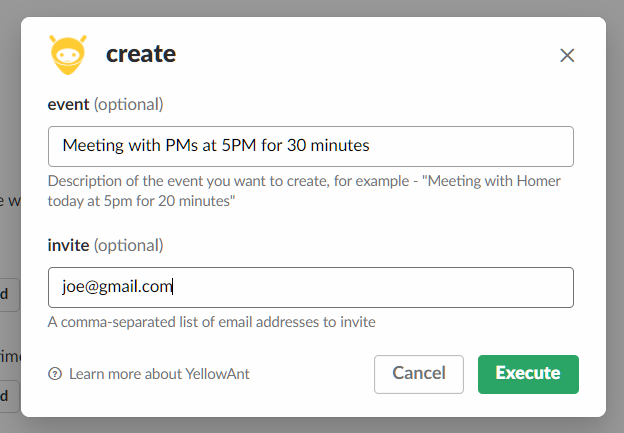This screenshot has height=433, width=624.
Task: Click the upper partially hidden button behind the dialog
Action: (9, 294)
